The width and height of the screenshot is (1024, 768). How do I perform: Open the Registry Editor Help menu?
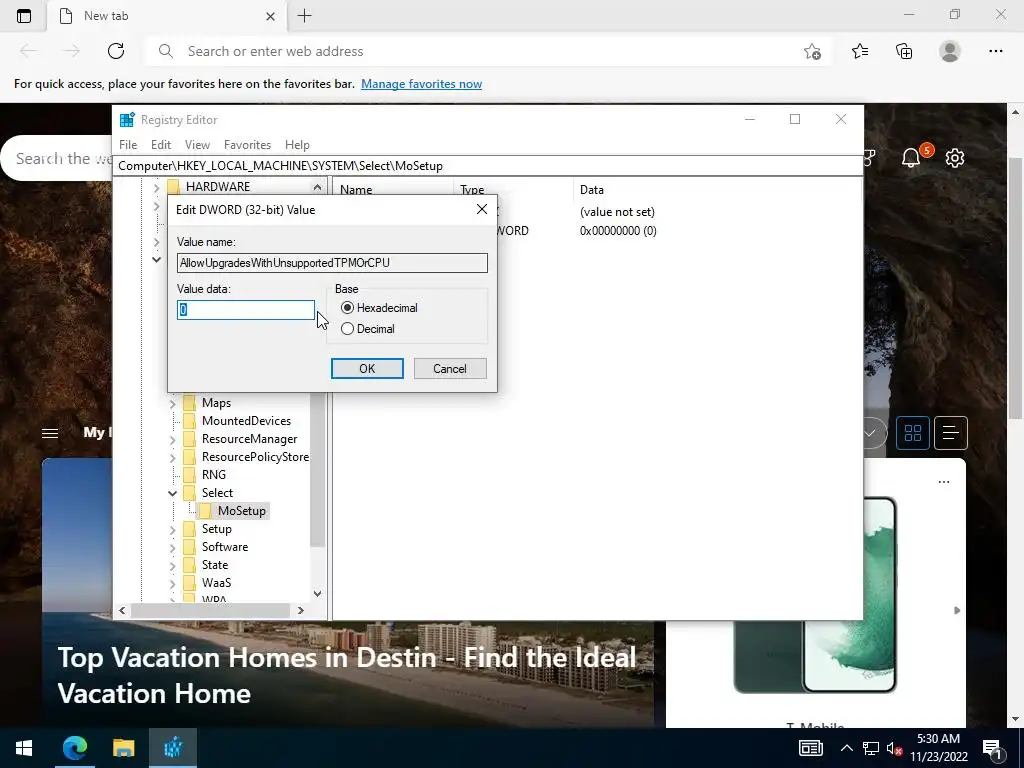pyautogui.click(x=297, y=144)
